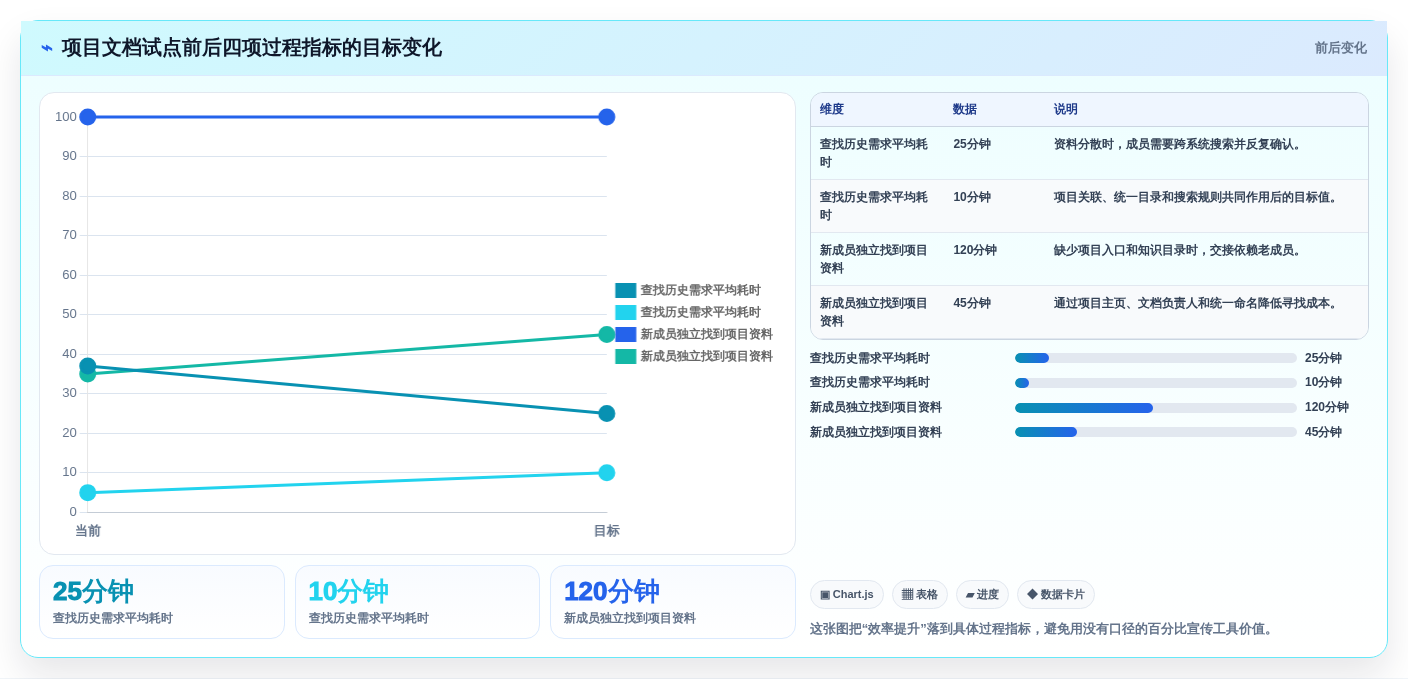Click the 表格 chip
Viewport: 1408px width, 679px height.
coord(920,595)
